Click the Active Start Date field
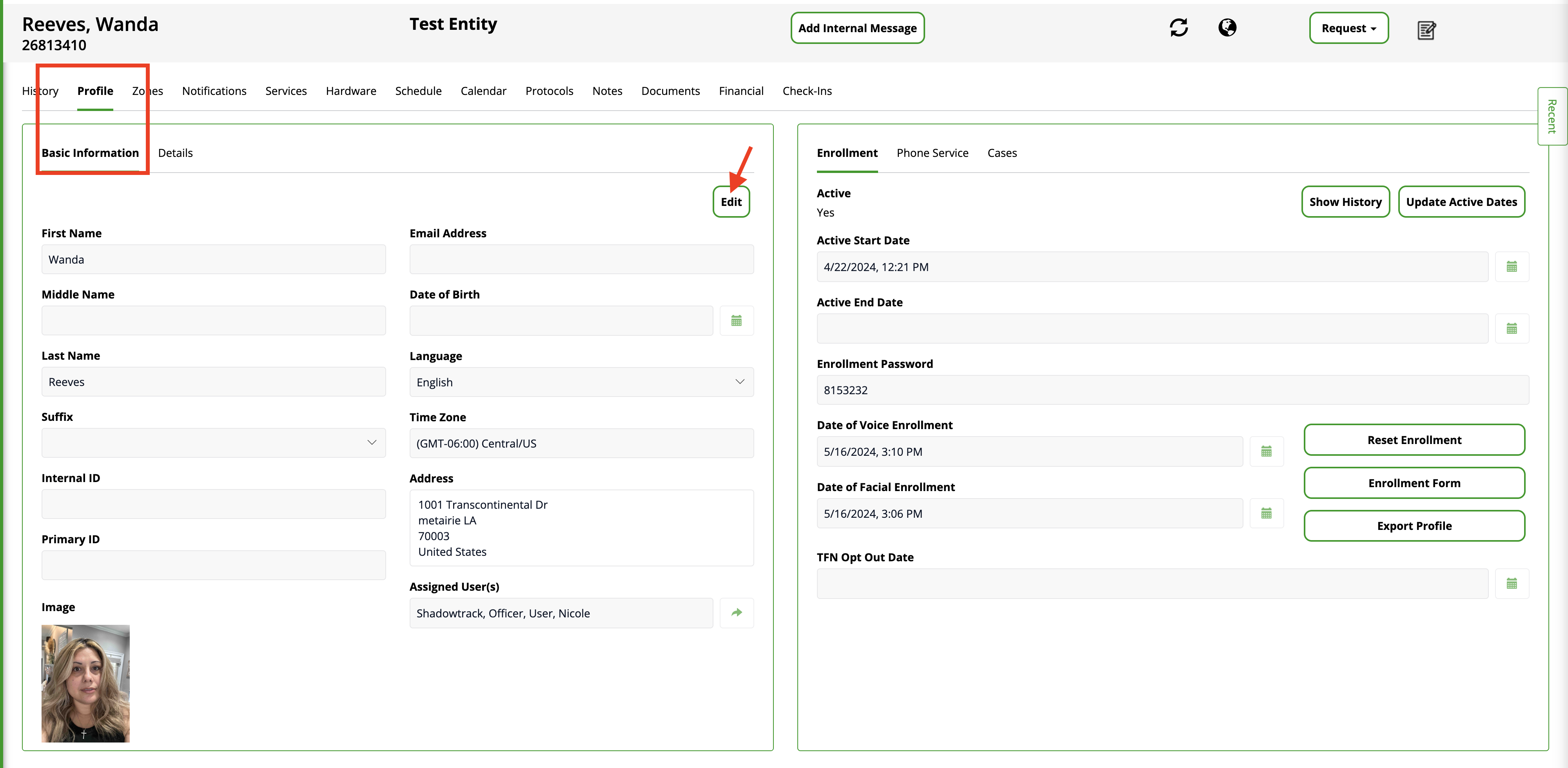1568x768 pixels. click(x=1152, y=267)
